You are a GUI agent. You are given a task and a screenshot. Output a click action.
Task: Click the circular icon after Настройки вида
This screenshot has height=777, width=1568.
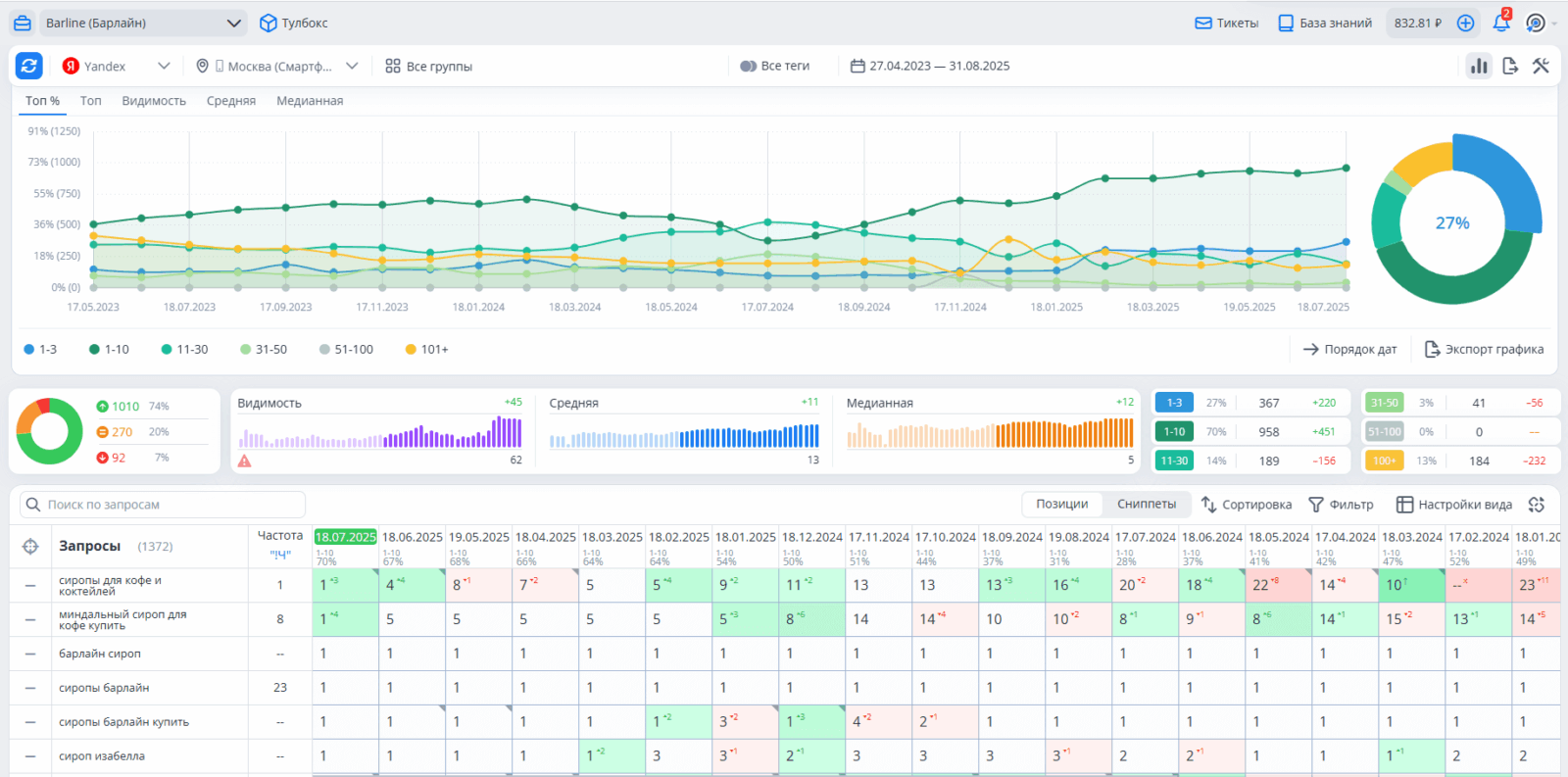(x=1537, y=505)
